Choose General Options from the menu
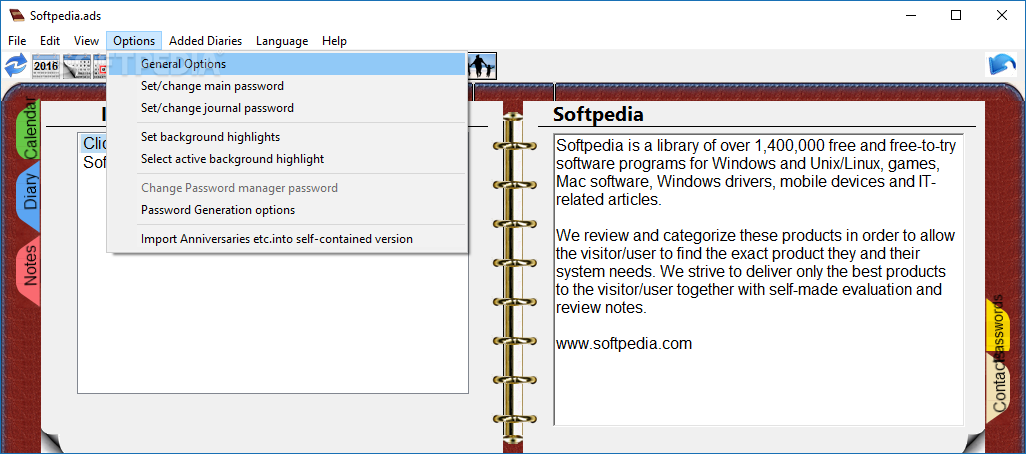Viewport: 1026px width, 454px height. pyautogui.click(x=287, y=64)
